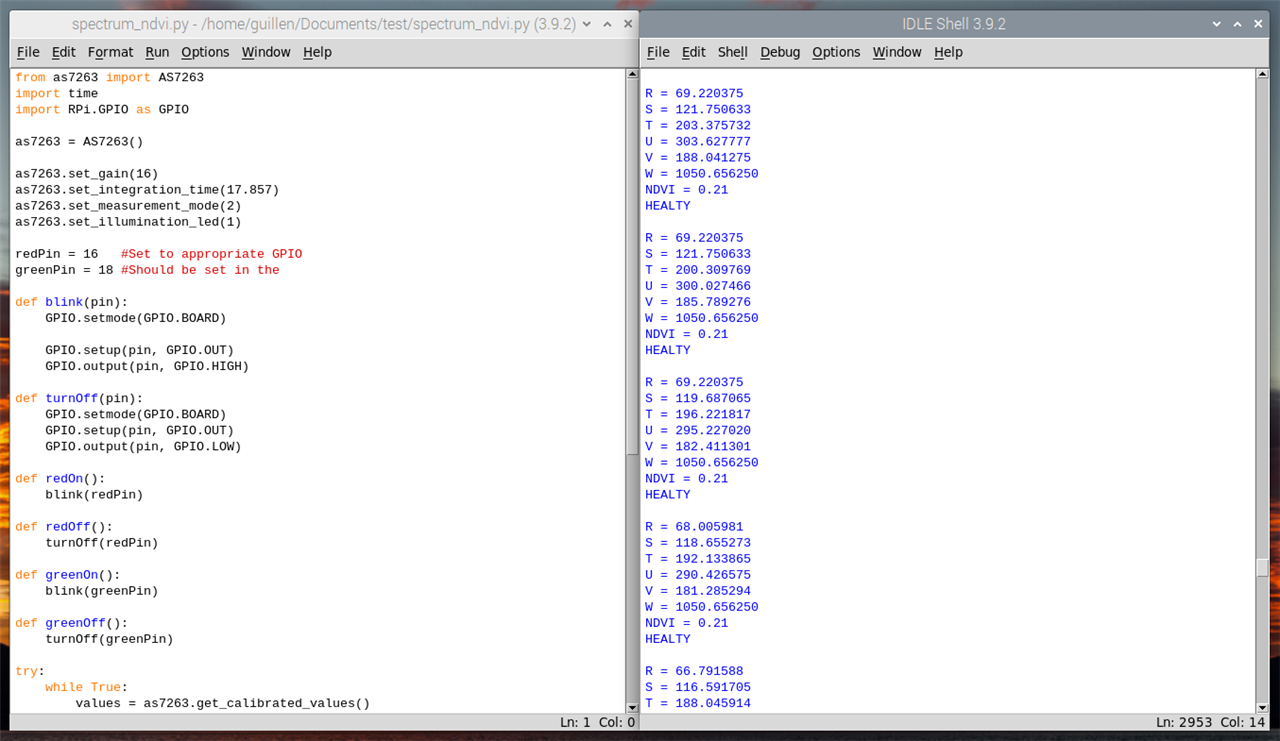Click the 'Ln: 2953' indicator in the Shell status bar
This screenshot has height=741, width=1280.
coord(1183,722)
